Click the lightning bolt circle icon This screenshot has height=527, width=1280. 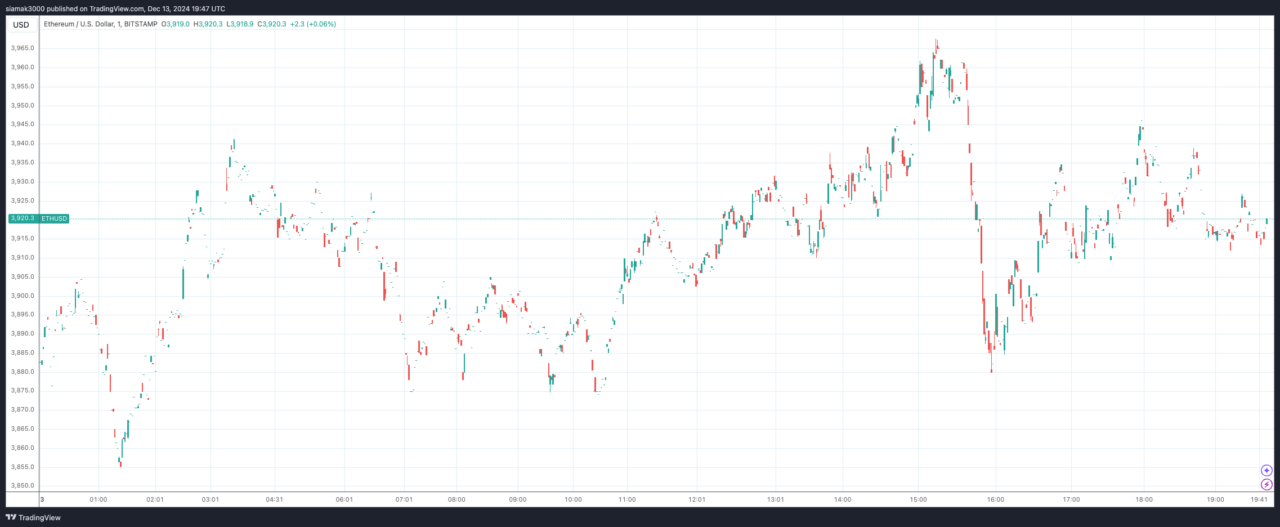click(x=1266, y=484)
